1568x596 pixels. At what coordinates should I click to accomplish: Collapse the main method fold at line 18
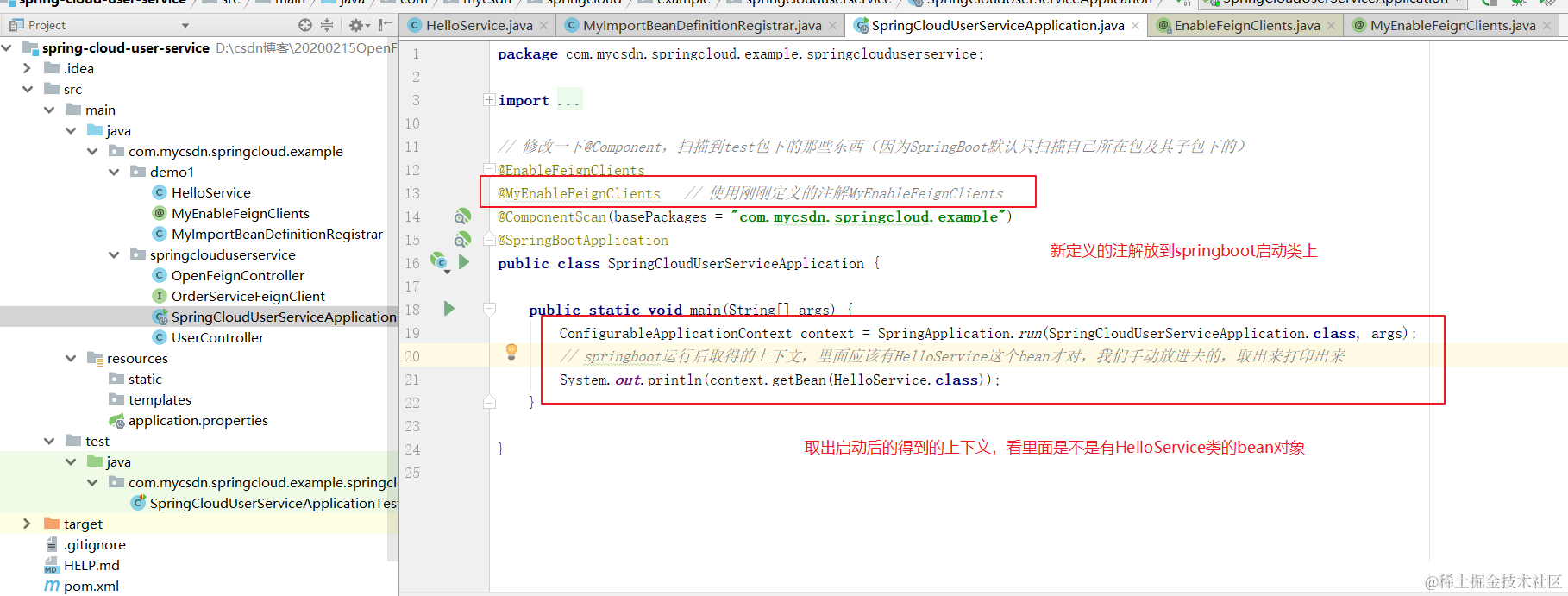489,309
